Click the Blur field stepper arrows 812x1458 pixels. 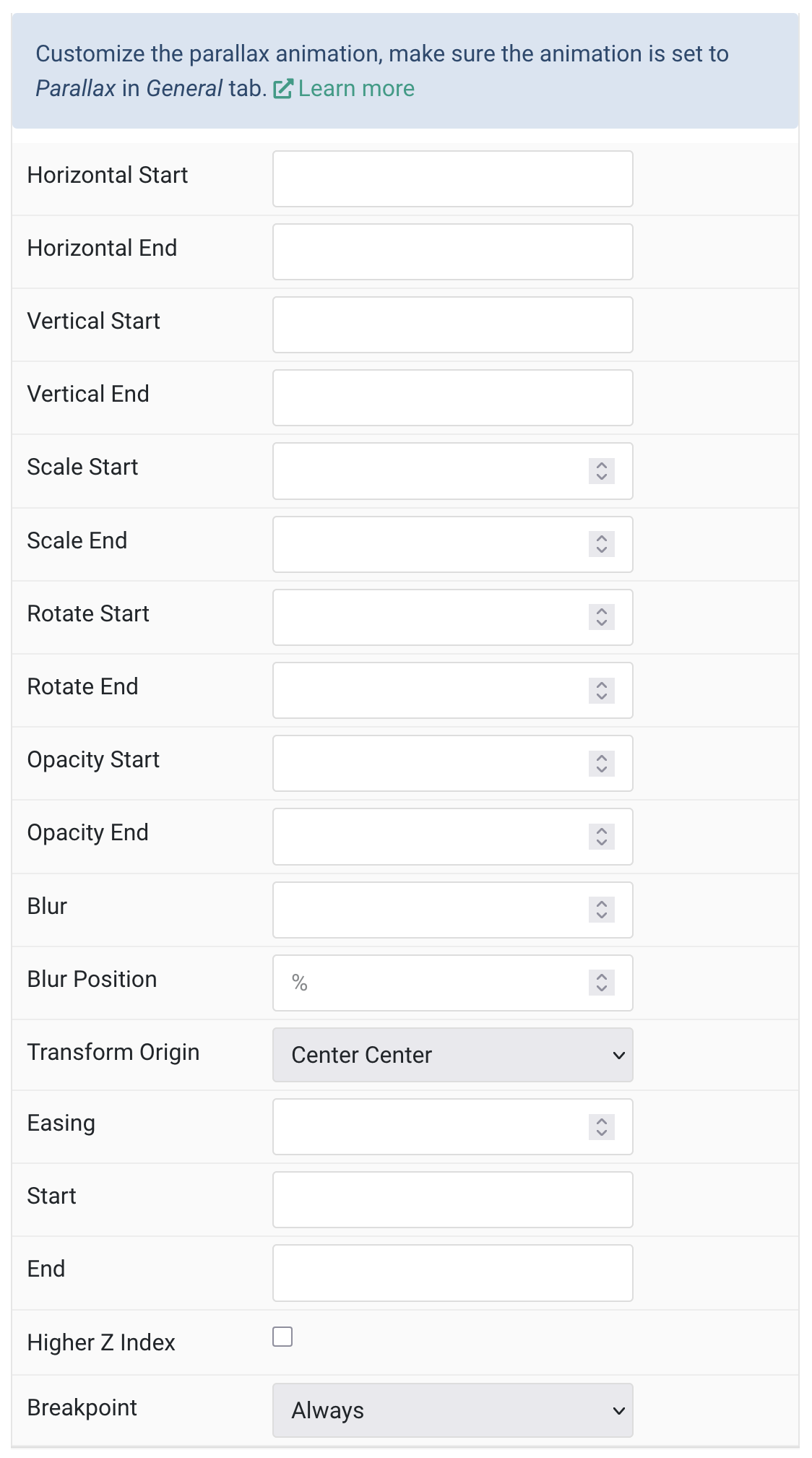pos(602,910)
